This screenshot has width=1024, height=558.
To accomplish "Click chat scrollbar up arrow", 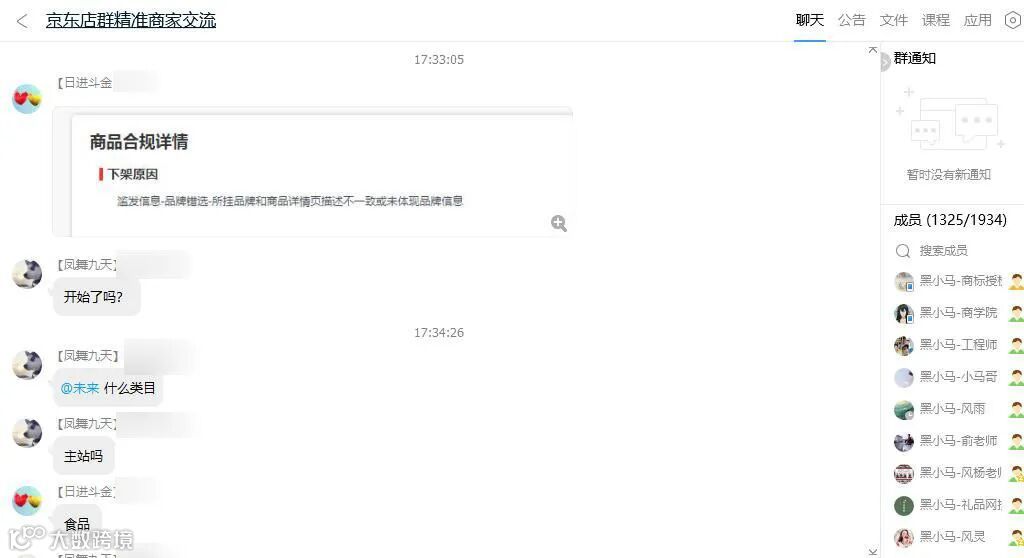I will point(872,50).
